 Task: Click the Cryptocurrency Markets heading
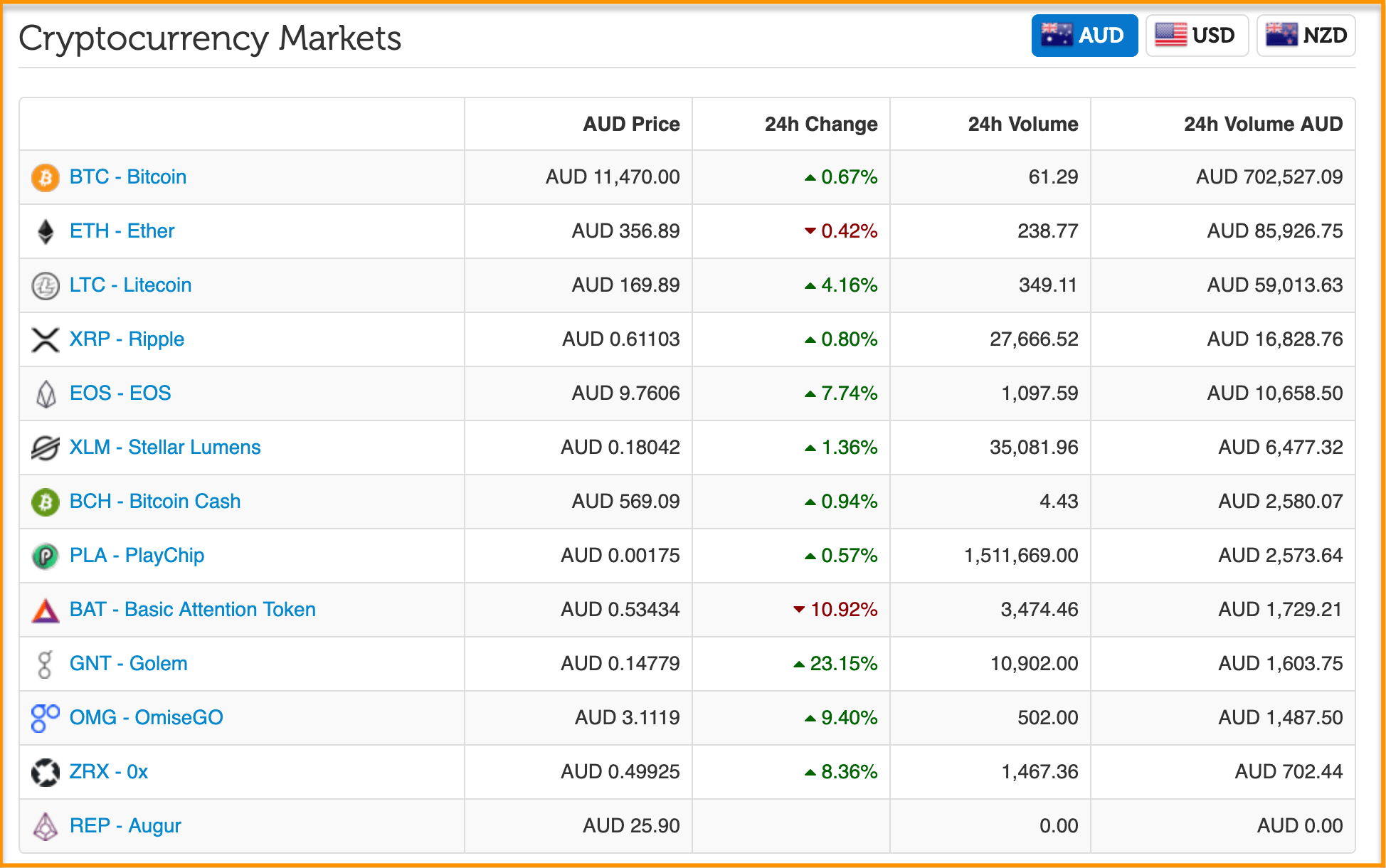[210, 38]
